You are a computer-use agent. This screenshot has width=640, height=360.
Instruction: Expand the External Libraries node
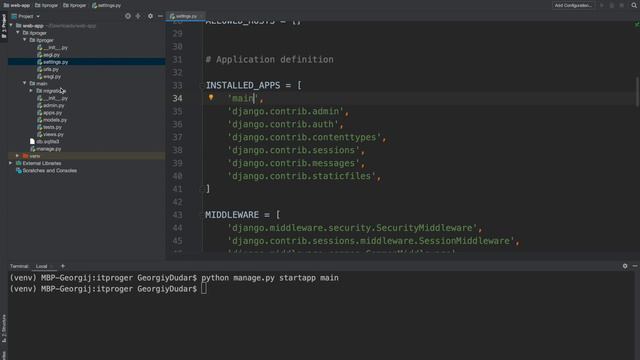(x=11, y=163)
